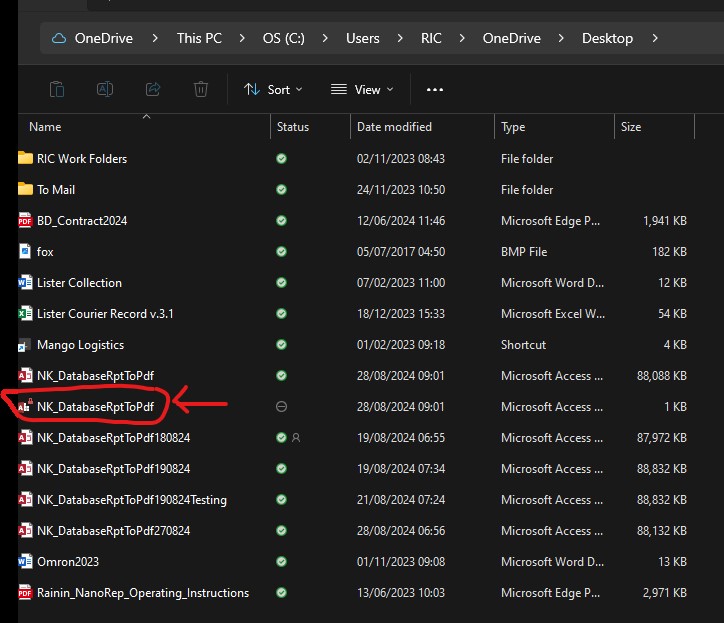Sort by the Date modified column header
This screenshot has height=623, width=724.
point(394,127)
